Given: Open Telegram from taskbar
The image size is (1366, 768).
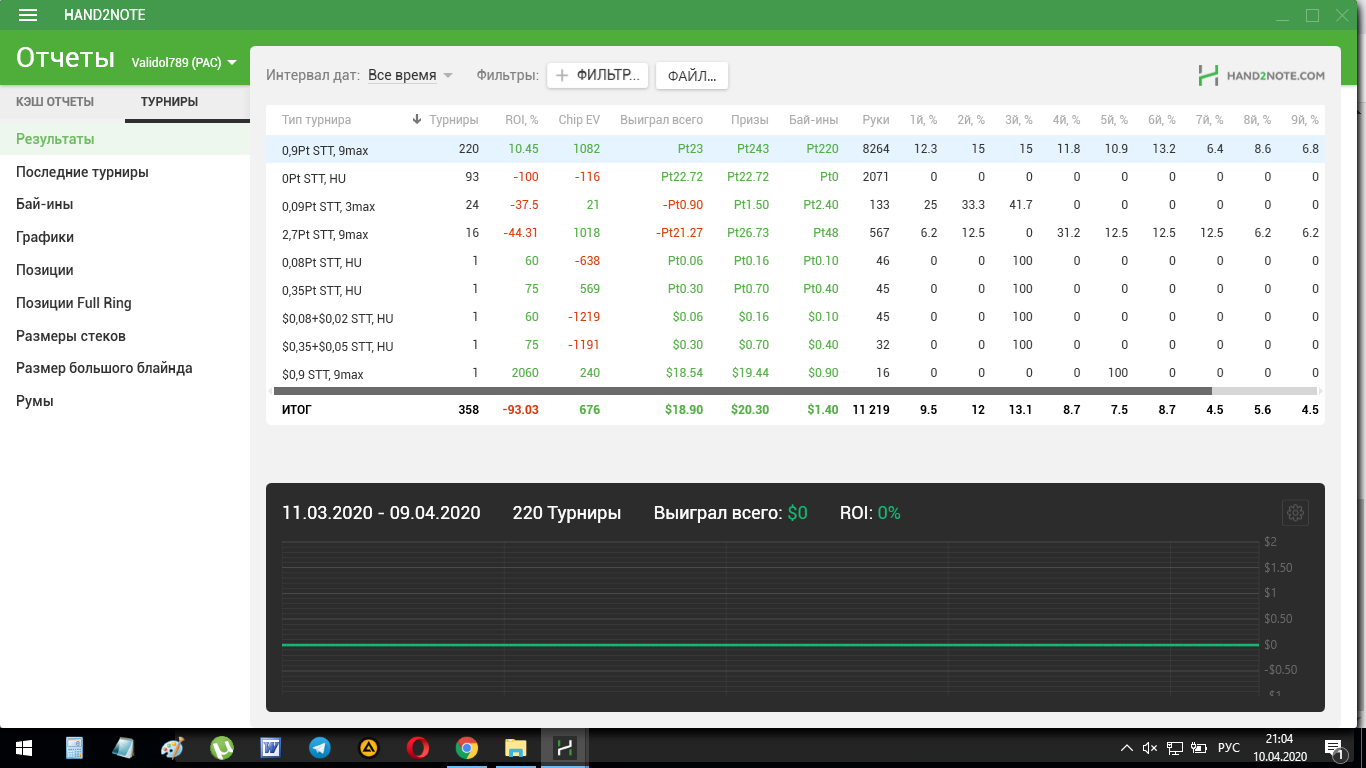Looking at the screenshot, I should click(320, 748).
